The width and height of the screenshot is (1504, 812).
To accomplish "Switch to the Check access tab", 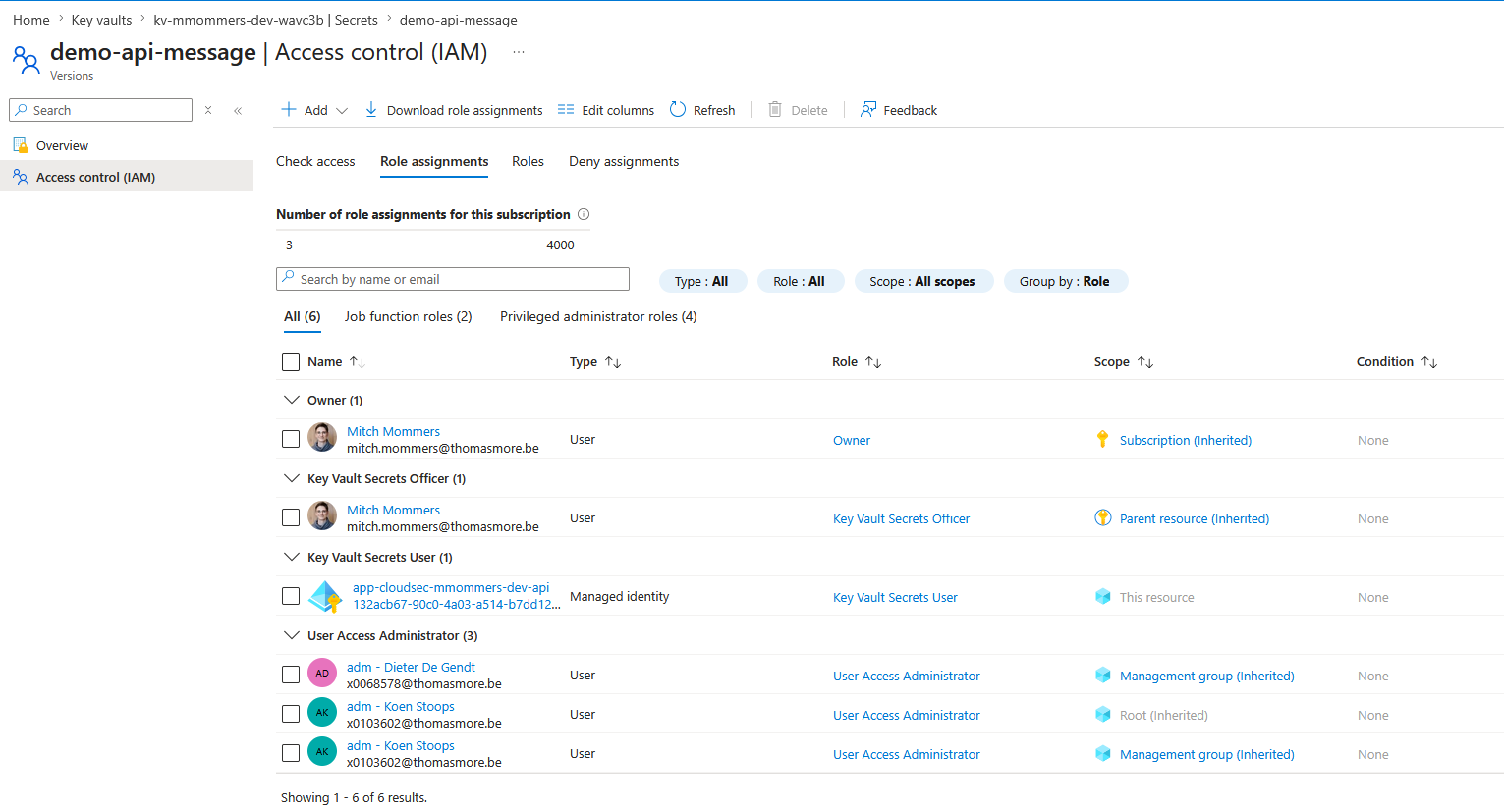I will coord(315,161).
